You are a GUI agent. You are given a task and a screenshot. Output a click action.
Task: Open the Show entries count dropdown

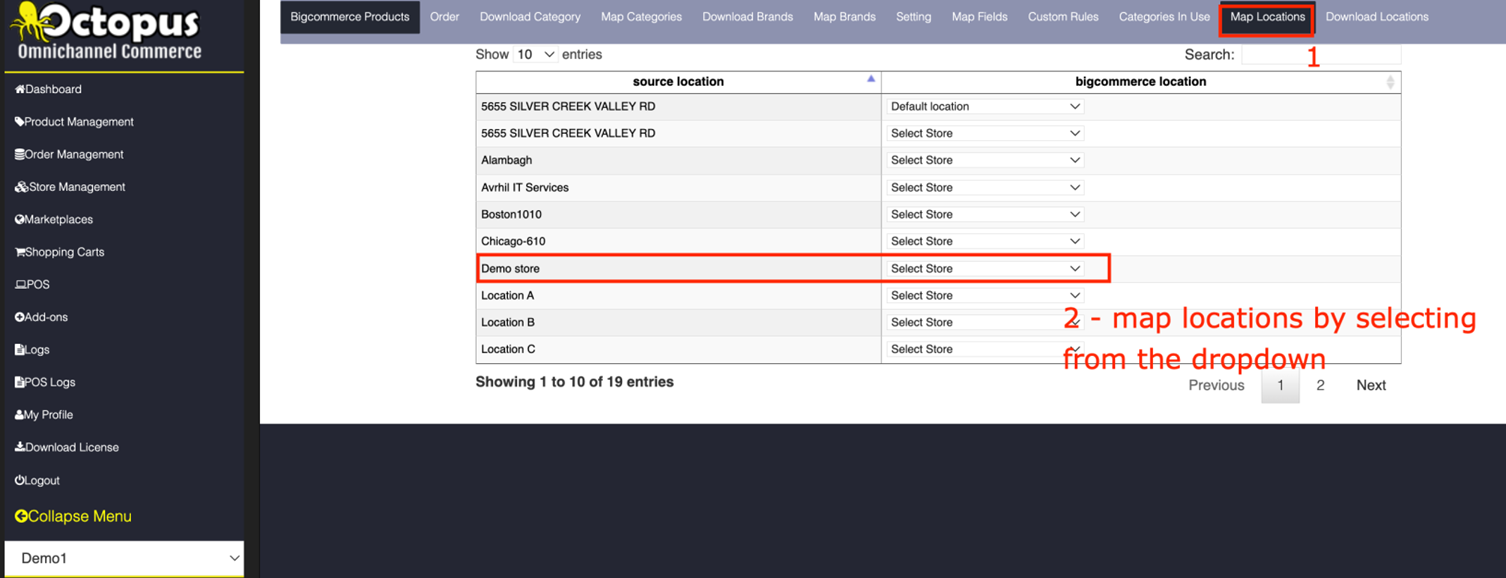[535, 54]
